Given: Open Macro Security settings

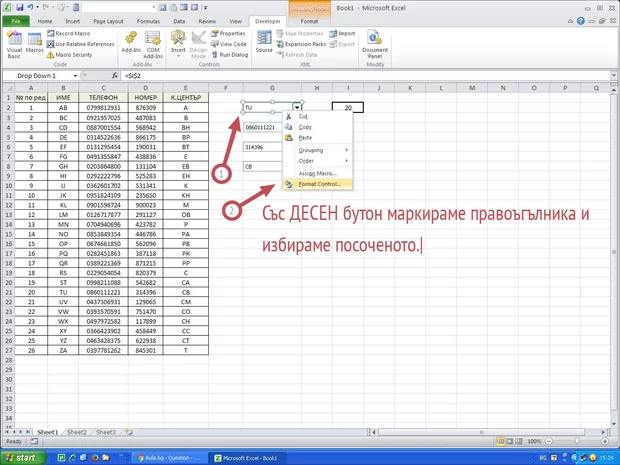Looking at the screenshot, I should pyautogui.click(x=70, y=55).
